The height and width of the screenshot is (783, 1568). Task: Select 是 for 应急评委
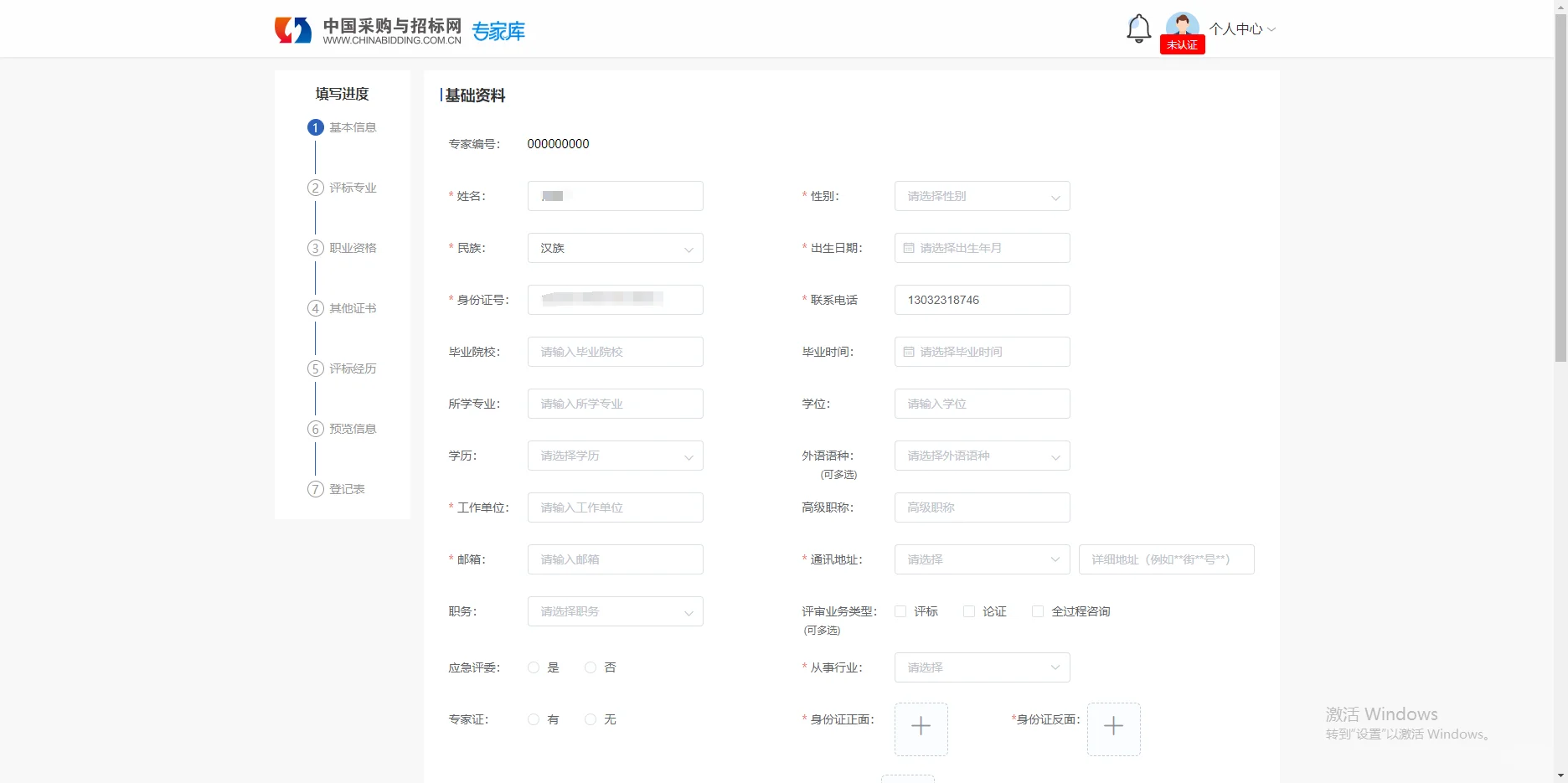pyautogui.click(x=534, y=667)
